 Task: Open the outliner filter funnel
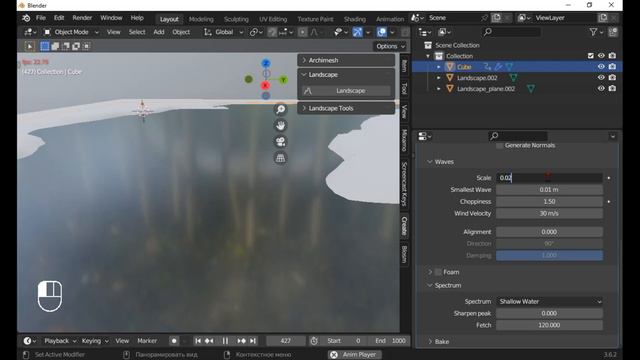(x=593, y=32)
